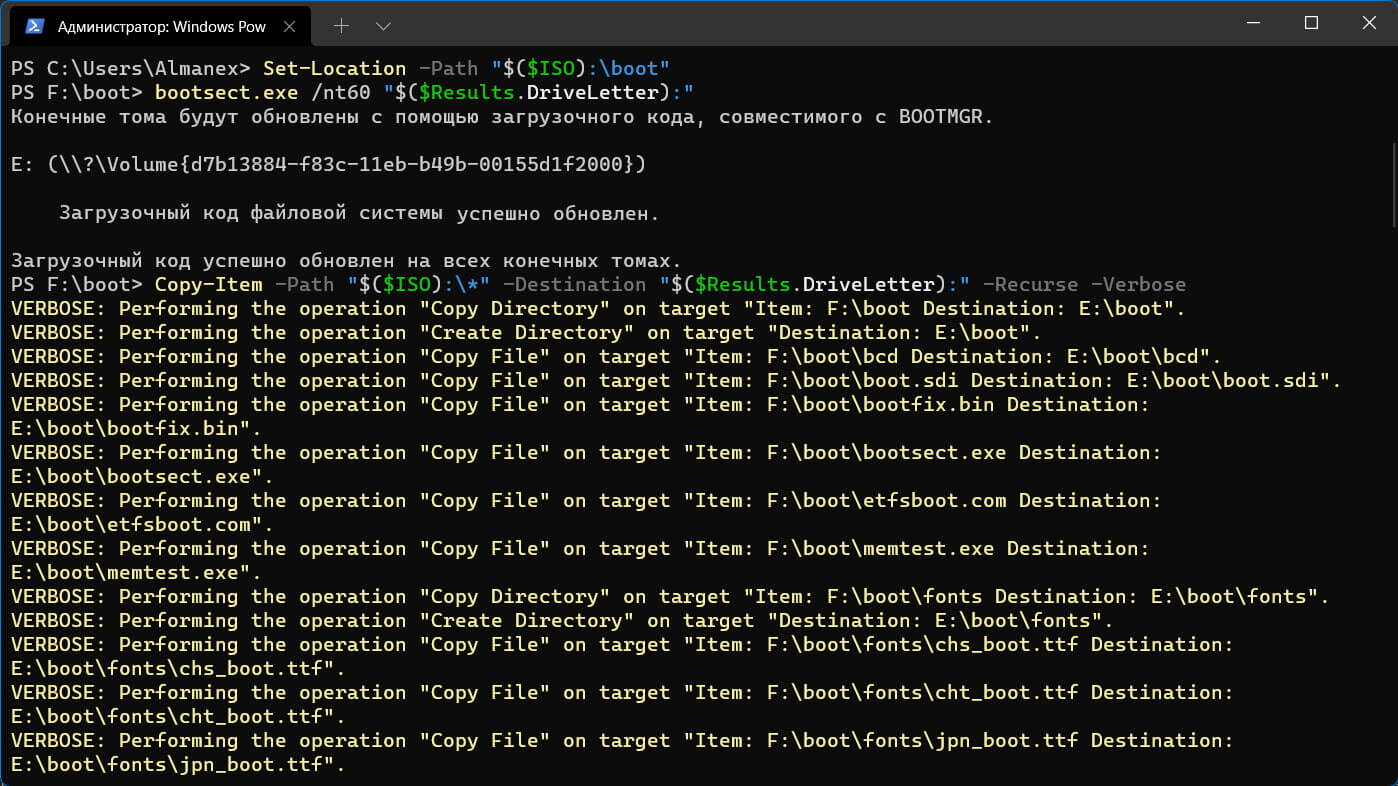The height and width of the screenshot is (786, 1398).
Task: Click the E:\boot\bootsect.exe line
Action: [x=142, y=476]
